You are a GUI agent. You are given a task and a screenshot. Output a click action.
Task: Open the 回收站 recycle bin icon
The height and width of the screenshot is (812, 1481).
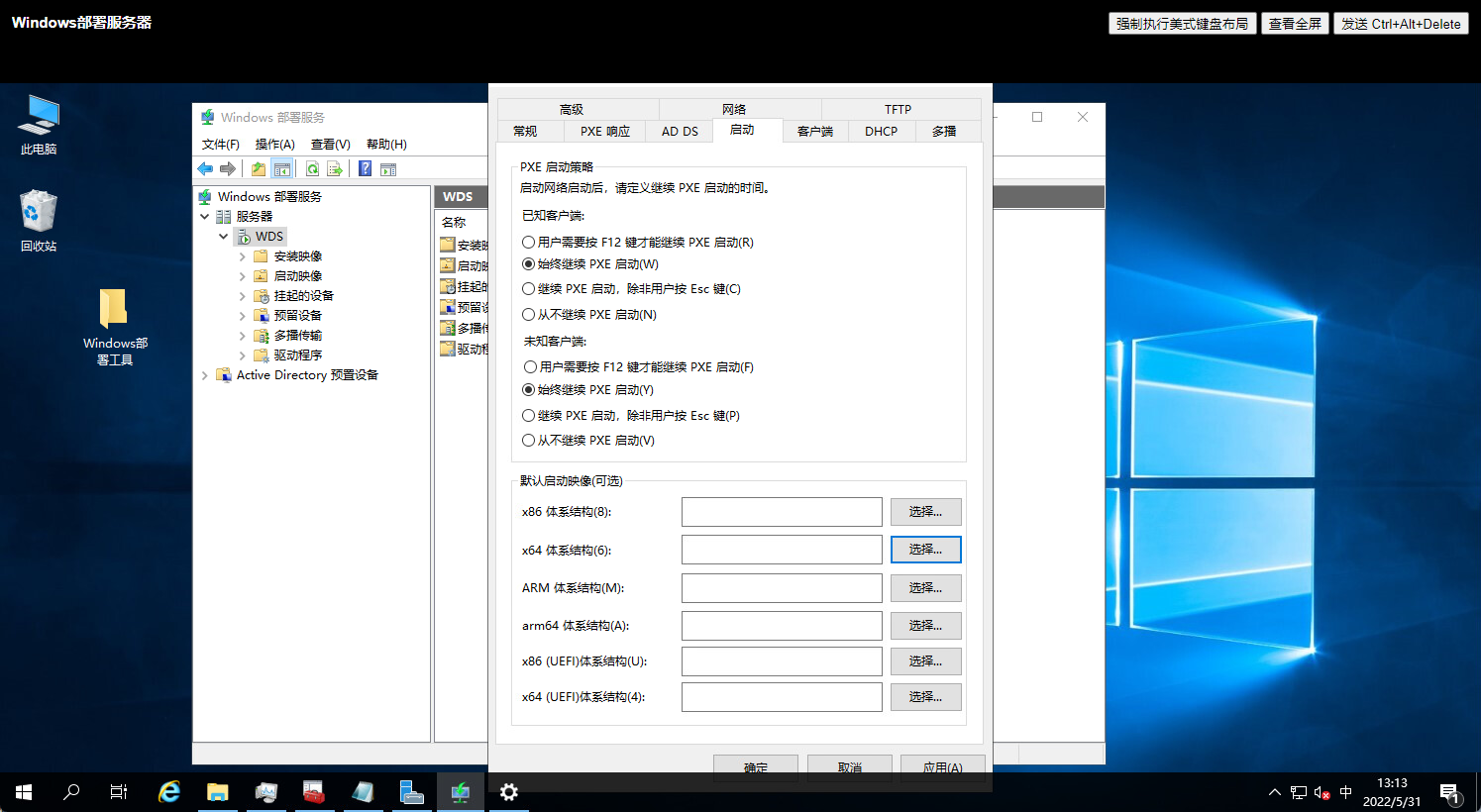tap(39, 221)
